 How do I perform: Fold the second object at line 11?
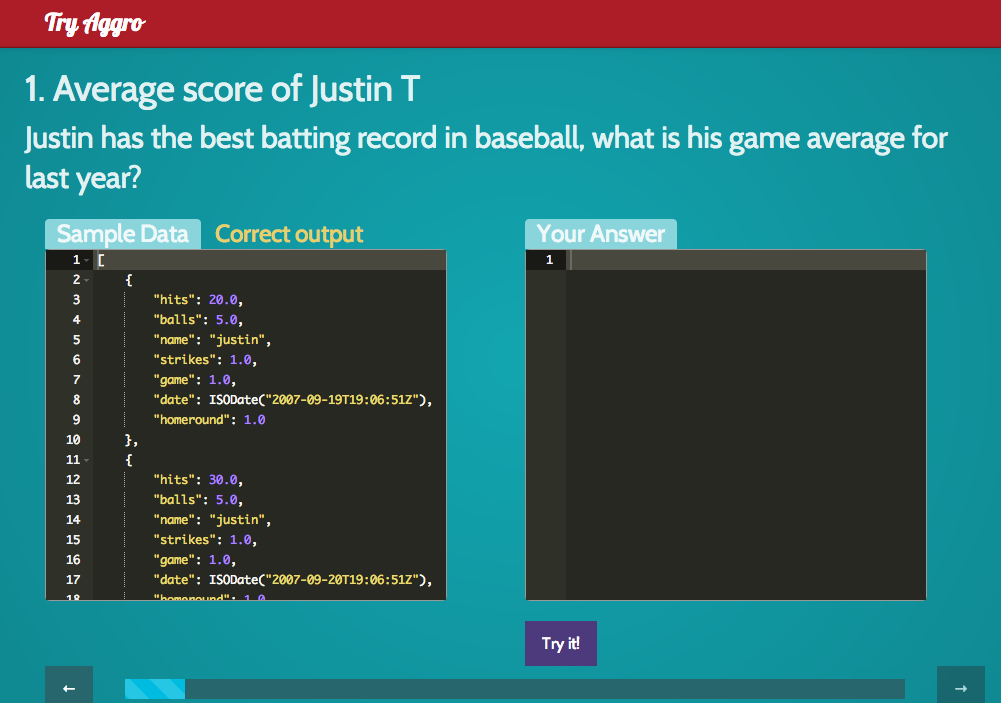(x=87, y=460)
